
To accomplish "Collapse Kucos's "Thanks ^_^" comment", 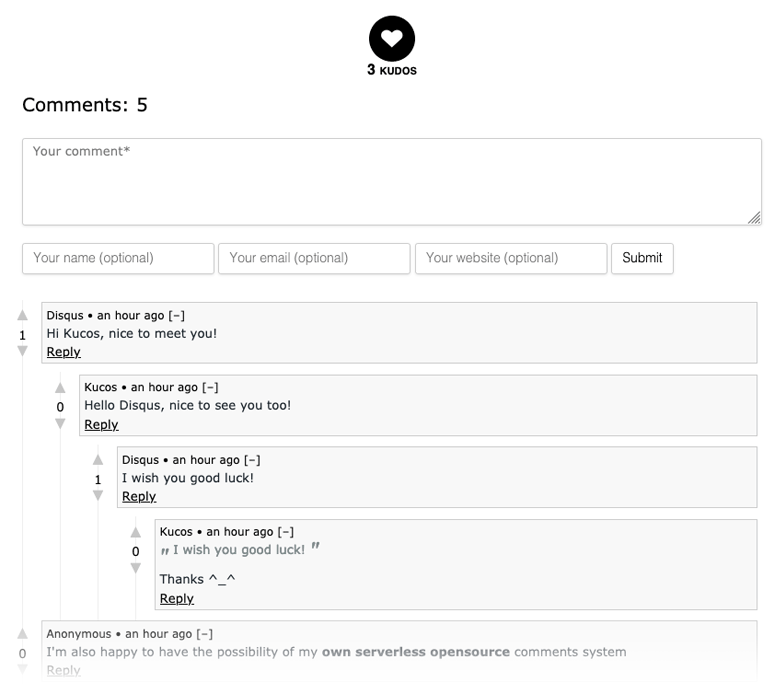I will [x=286, y=532].
